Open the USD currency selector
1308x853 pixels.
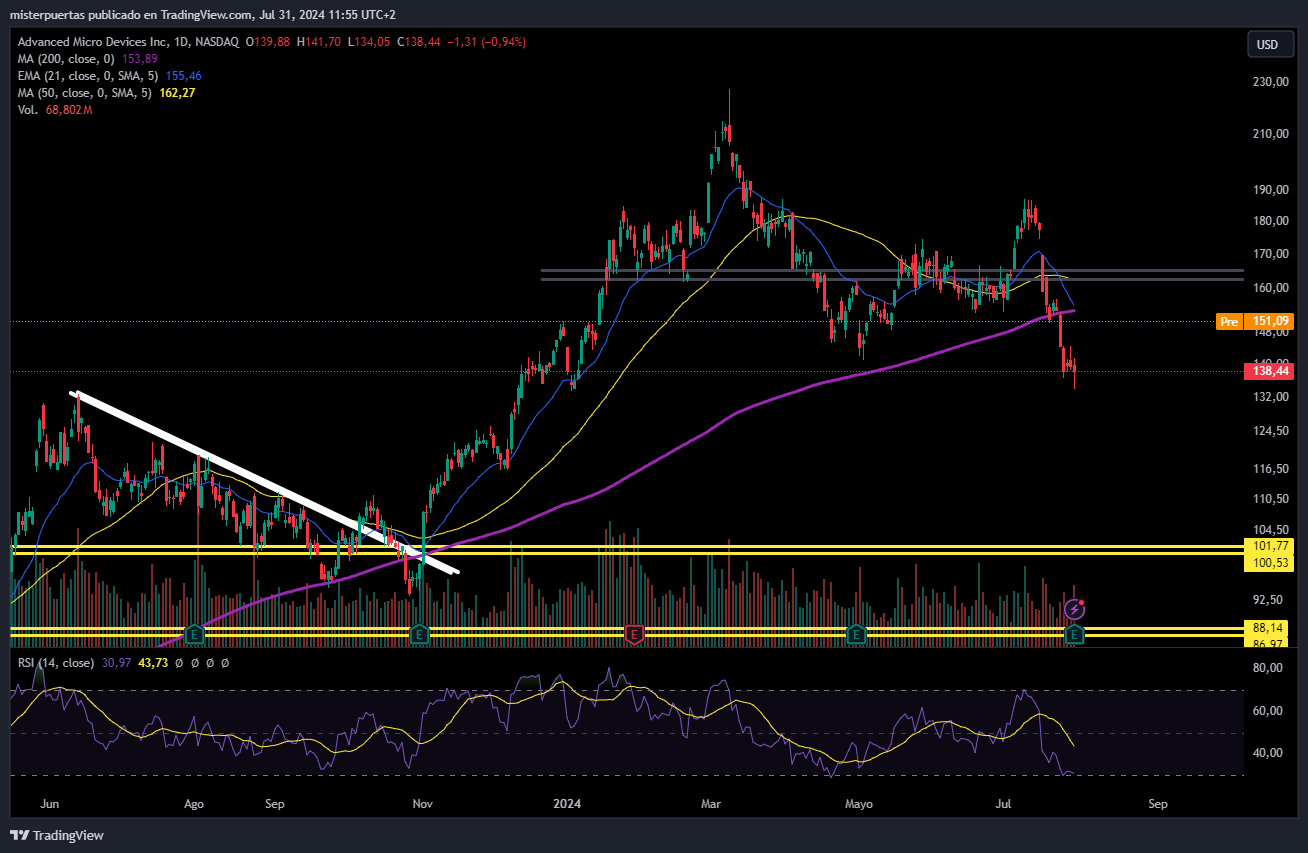click(x=1267, y=44)
